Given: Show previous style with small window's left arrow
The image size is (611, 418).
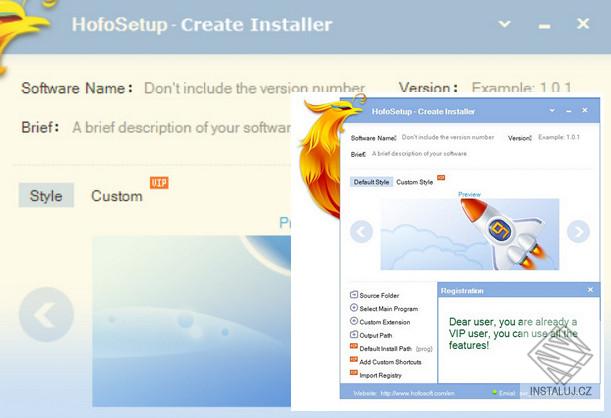Looking at the screenshot, I should point(361,231).
